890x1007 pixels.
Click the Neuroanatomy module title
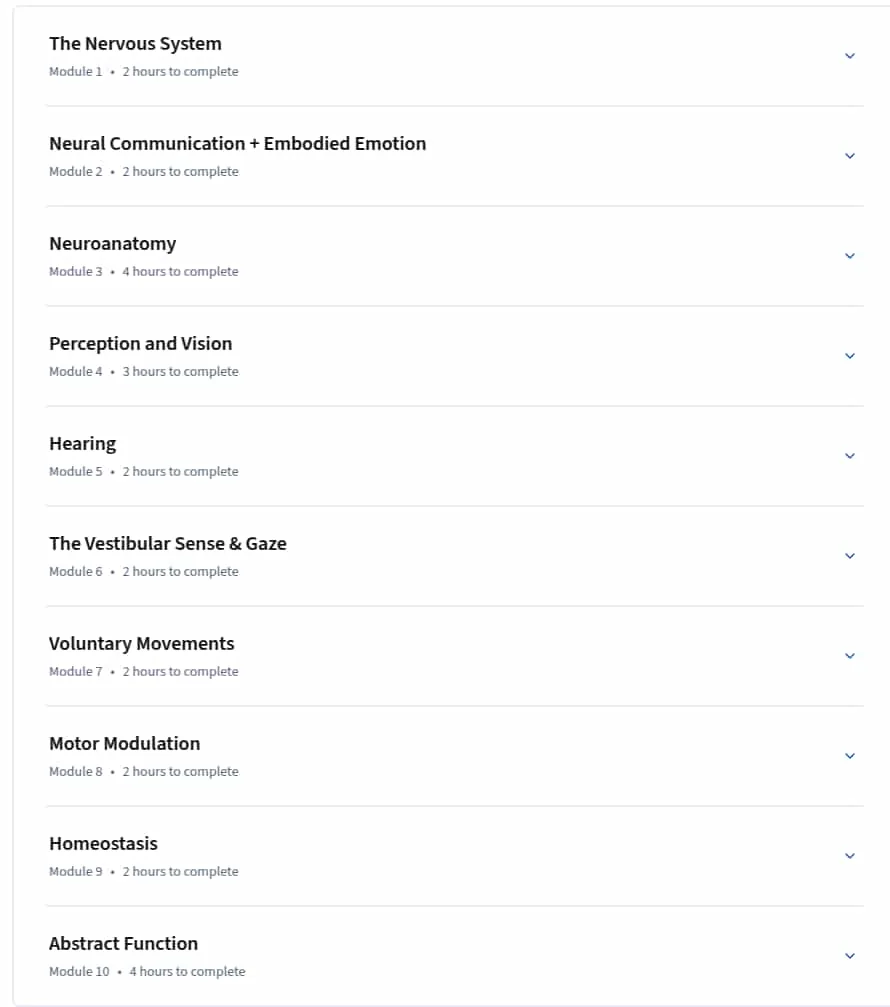pos(112,244)
